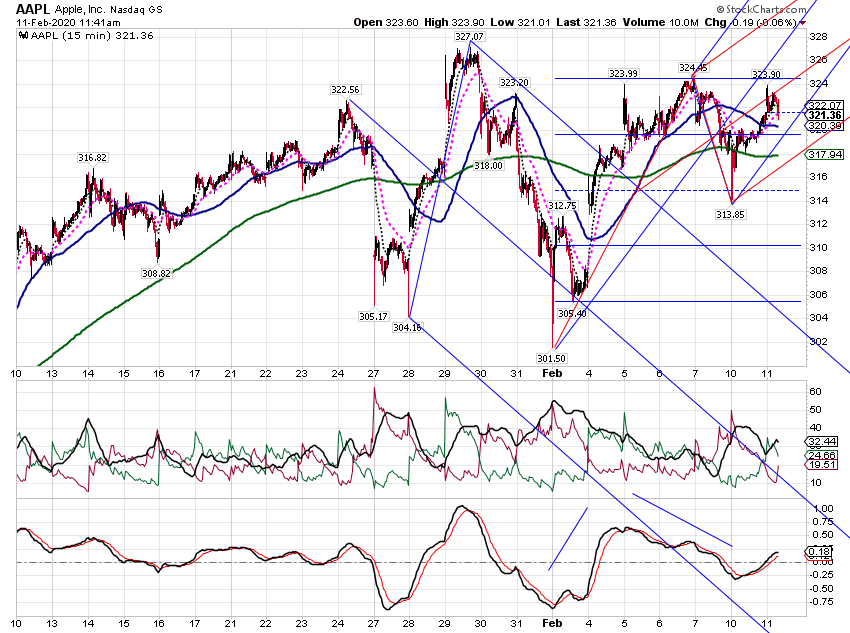Select the Volume 10.0M header value
The image size is (850, 633).
click(x=660, y=22)
